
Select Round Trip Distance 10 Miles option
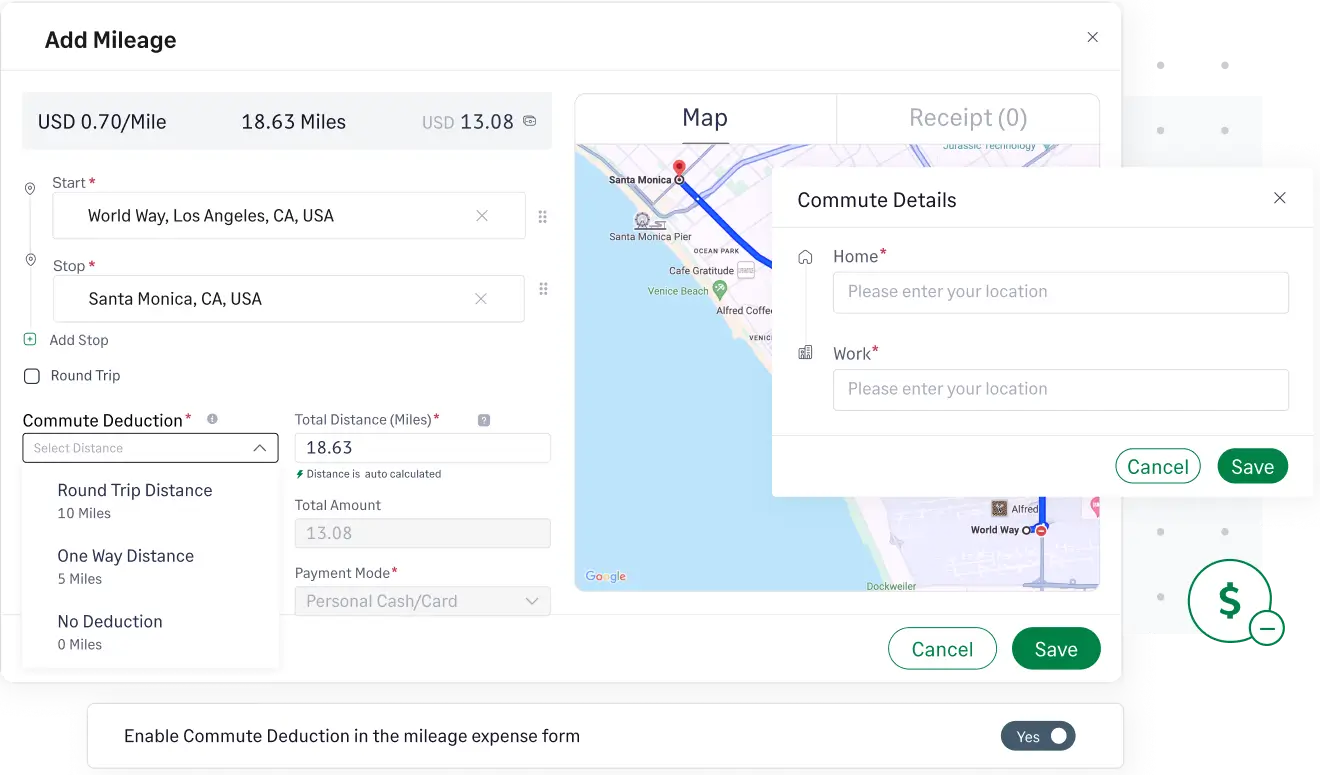click(x=135, y=500)
